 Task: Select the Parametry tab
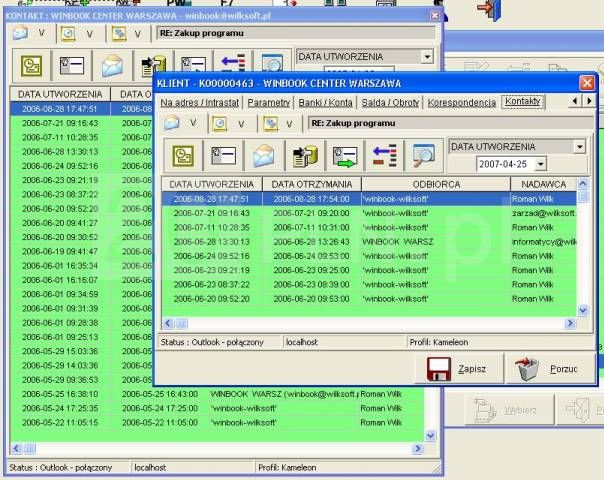[268, 102]
